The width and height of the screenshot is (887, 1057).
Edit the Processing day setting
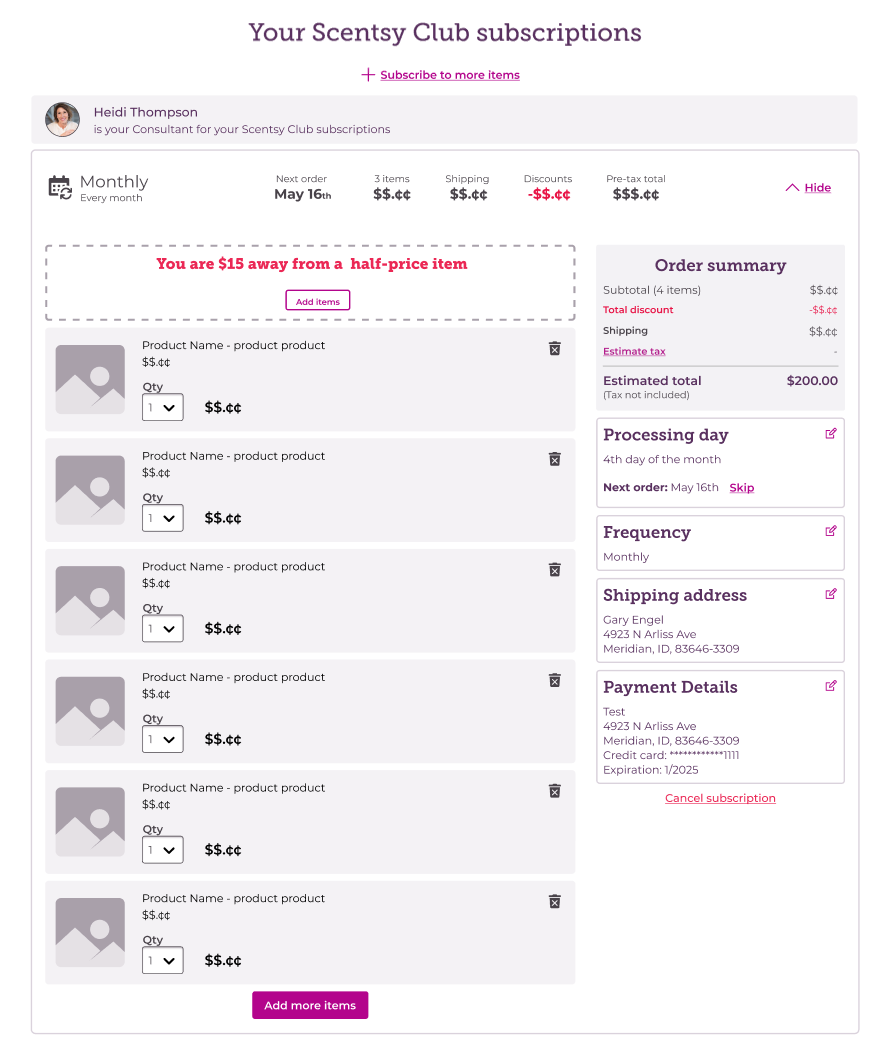click(830, 434)
